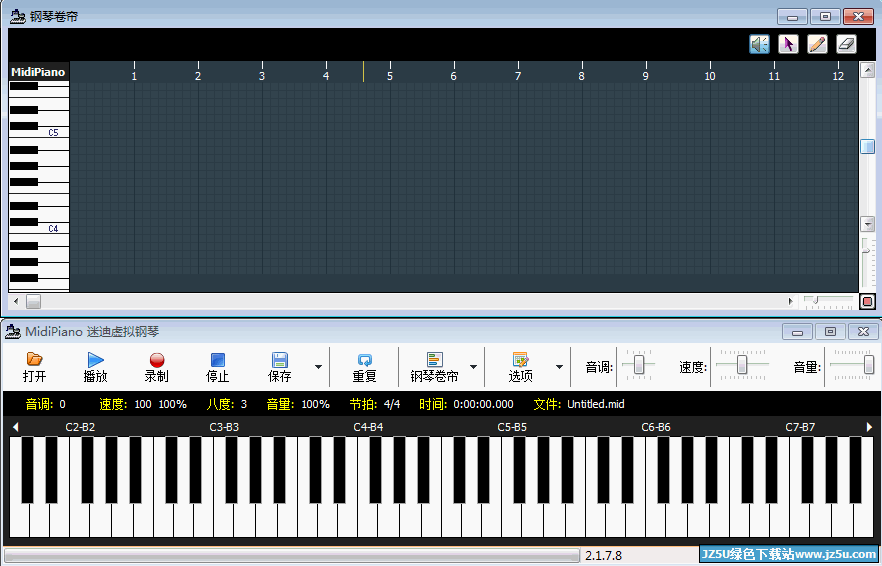Expand the dropdown arrow beside 选项
Image resolution: width=882 pixels, height=566 pixels.
559,367
